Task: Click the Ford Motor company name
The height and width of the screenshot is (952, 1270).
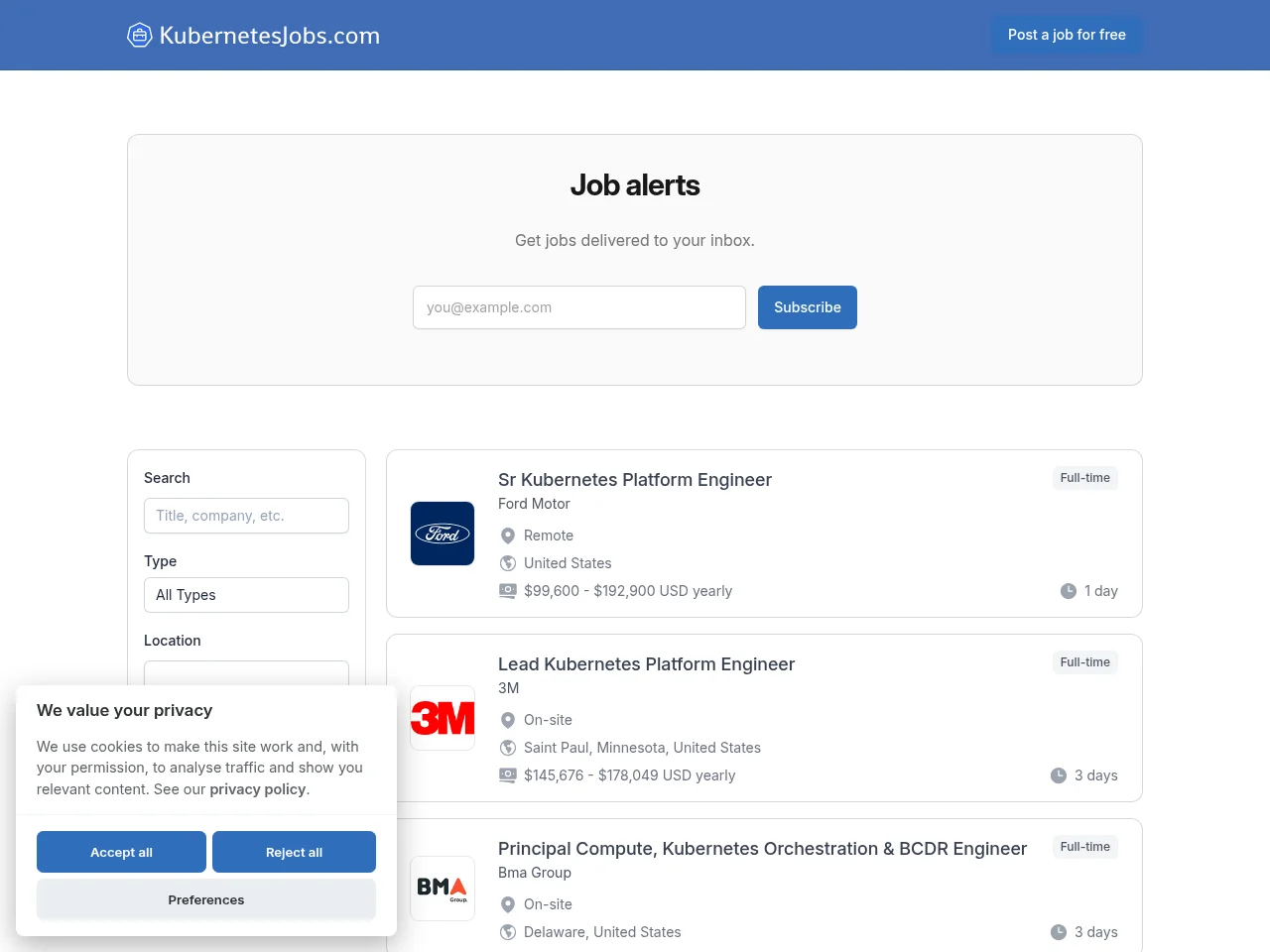Action: tap(534, 504)
